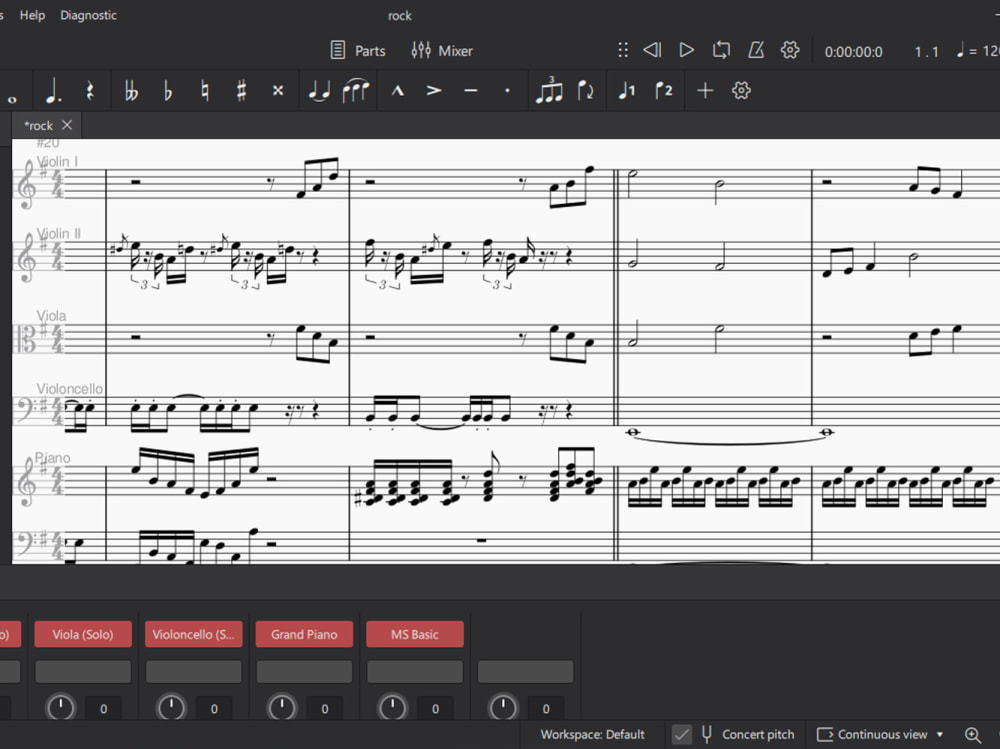Toggle the double flat accidental
Screen dimensions: 1000x749
click(x=131, y=91)
